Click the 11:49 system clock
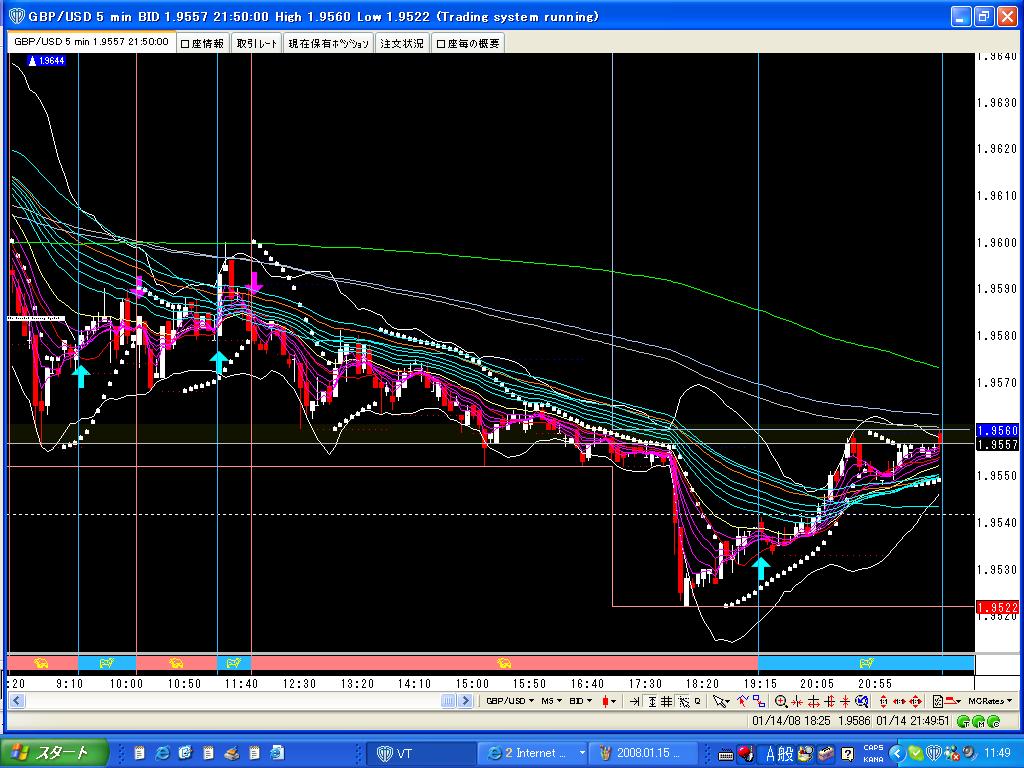The height and width of the screenshot is (768, 1024). 997,753
